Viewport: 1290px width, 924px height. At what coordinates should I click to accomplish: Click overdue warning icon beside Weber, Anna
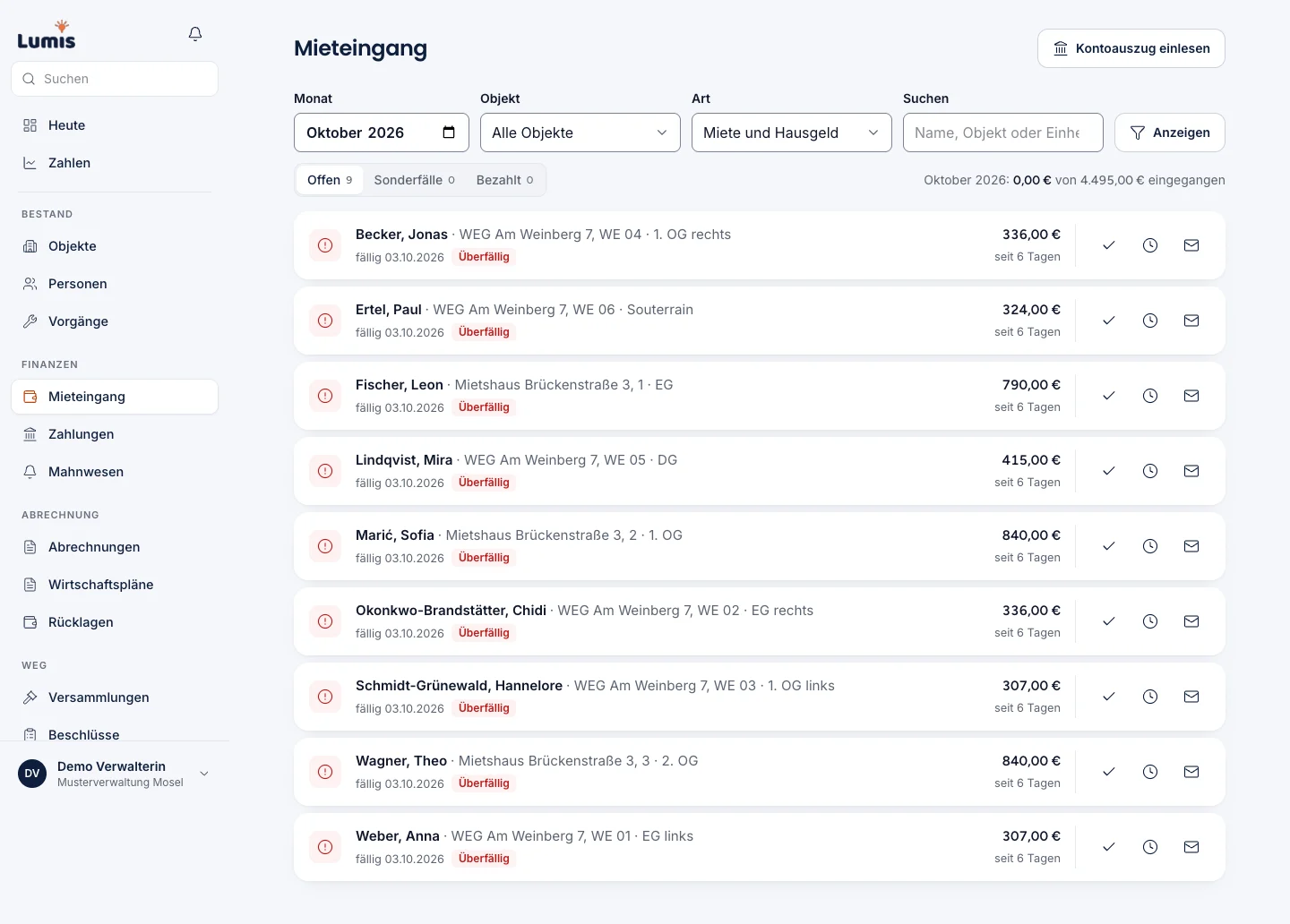pos(325,847)
